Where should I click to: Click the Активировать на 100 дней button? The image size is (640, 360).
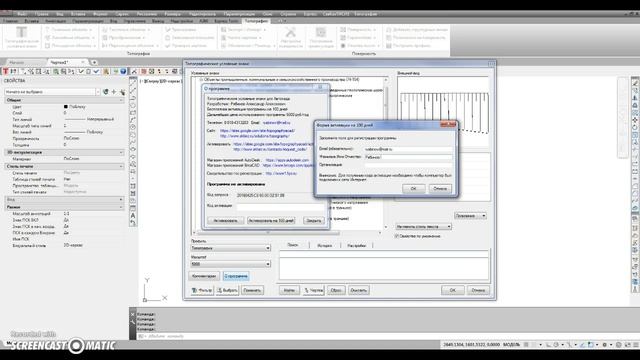(271, 220)
